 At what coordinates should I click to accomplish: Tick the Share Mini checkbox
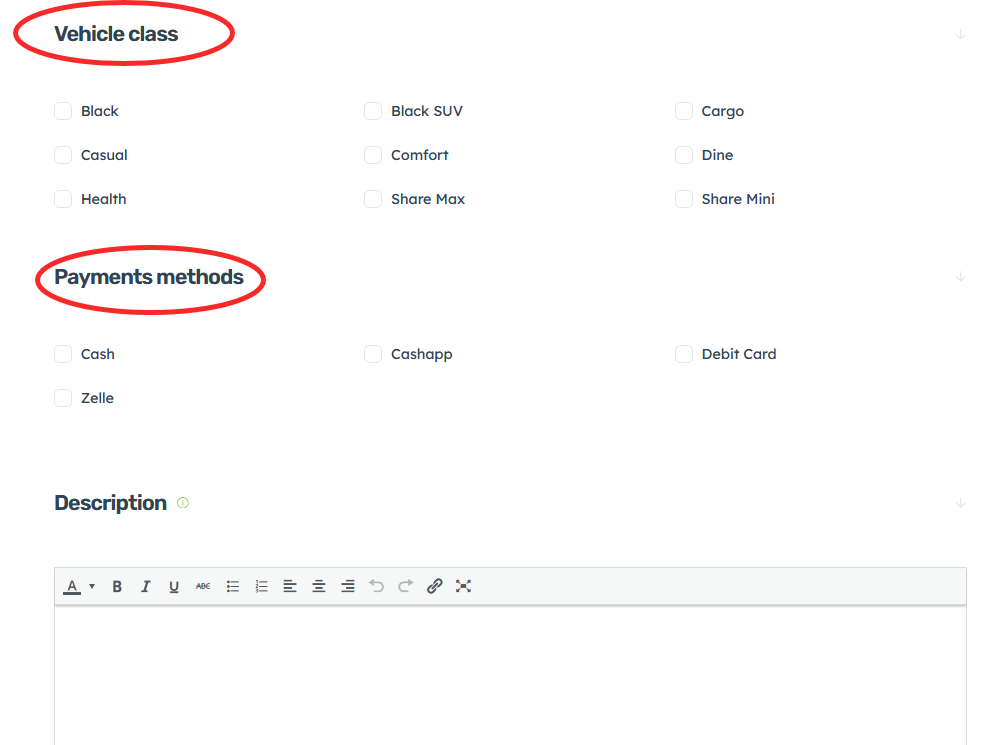tap(684, 199)
